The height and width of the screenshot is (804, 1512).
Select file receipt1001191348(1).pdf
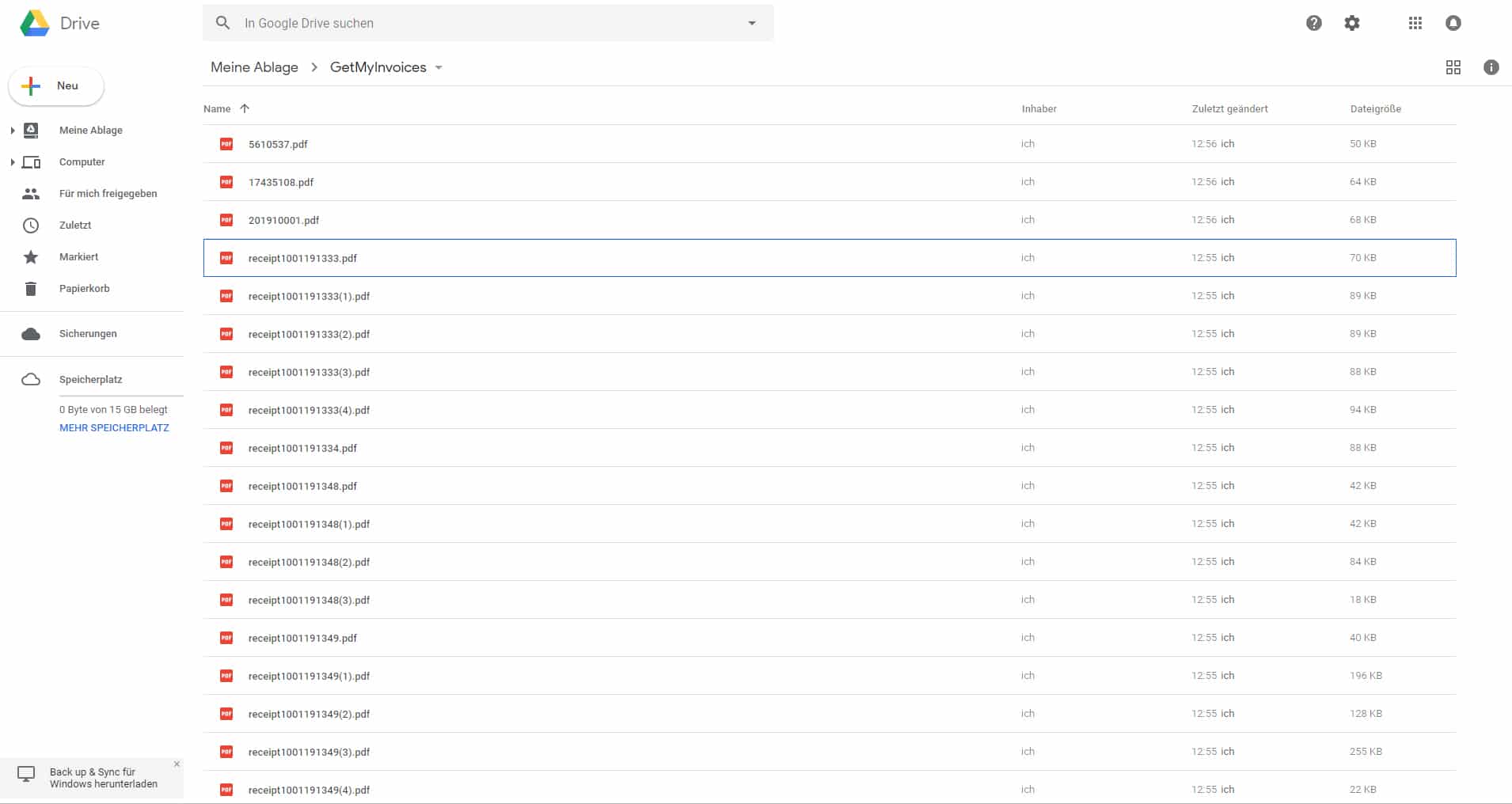(830, 524)
